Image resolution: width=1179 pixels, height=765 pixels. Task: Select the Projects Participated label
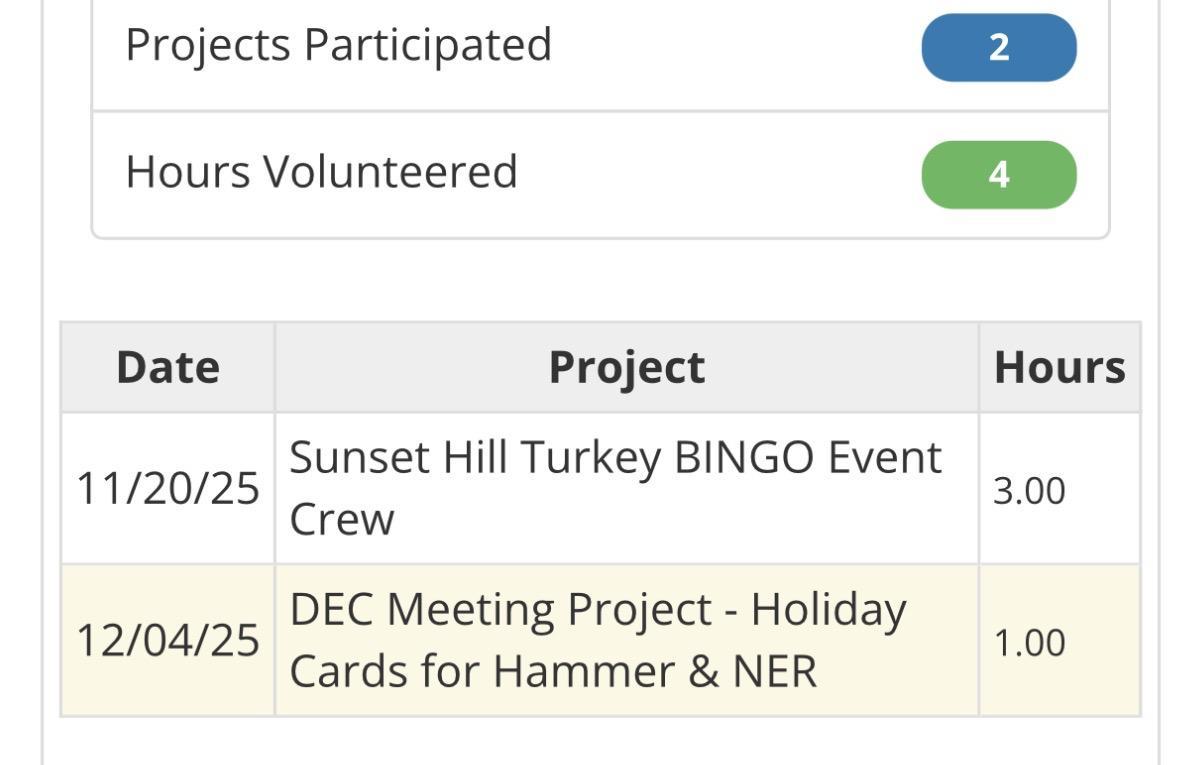(x=338, y=45)
